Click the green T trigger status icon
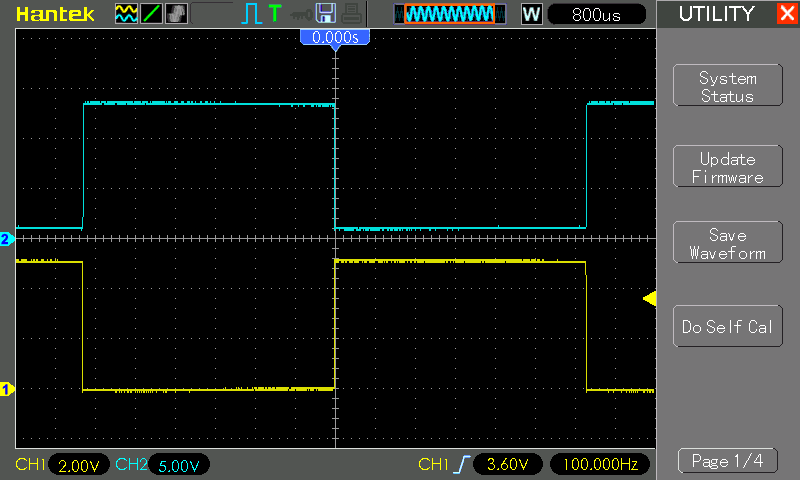 [x=275, y=13]
